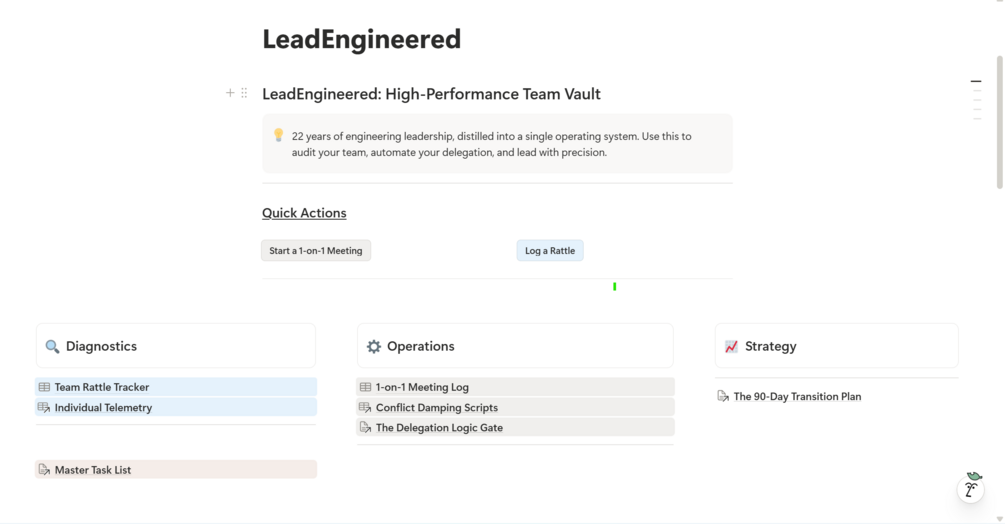This screenshot has height=524, width=1005.
Task: Click the Log a Rattle button
Action: coord(550,250)
